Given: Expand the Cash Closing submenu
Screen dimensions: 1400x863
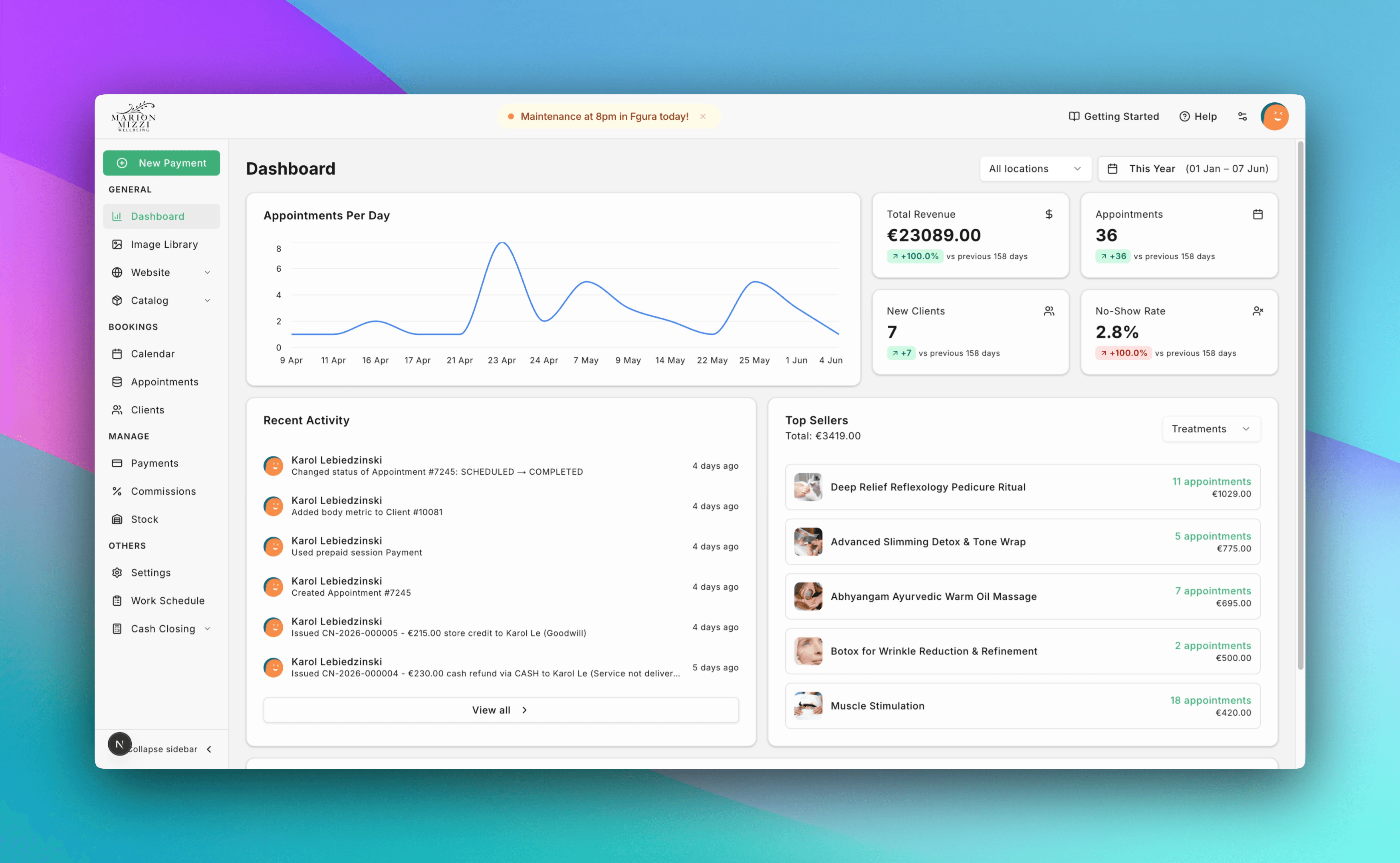Looking at the screenshot, I should tap(161, 628).
